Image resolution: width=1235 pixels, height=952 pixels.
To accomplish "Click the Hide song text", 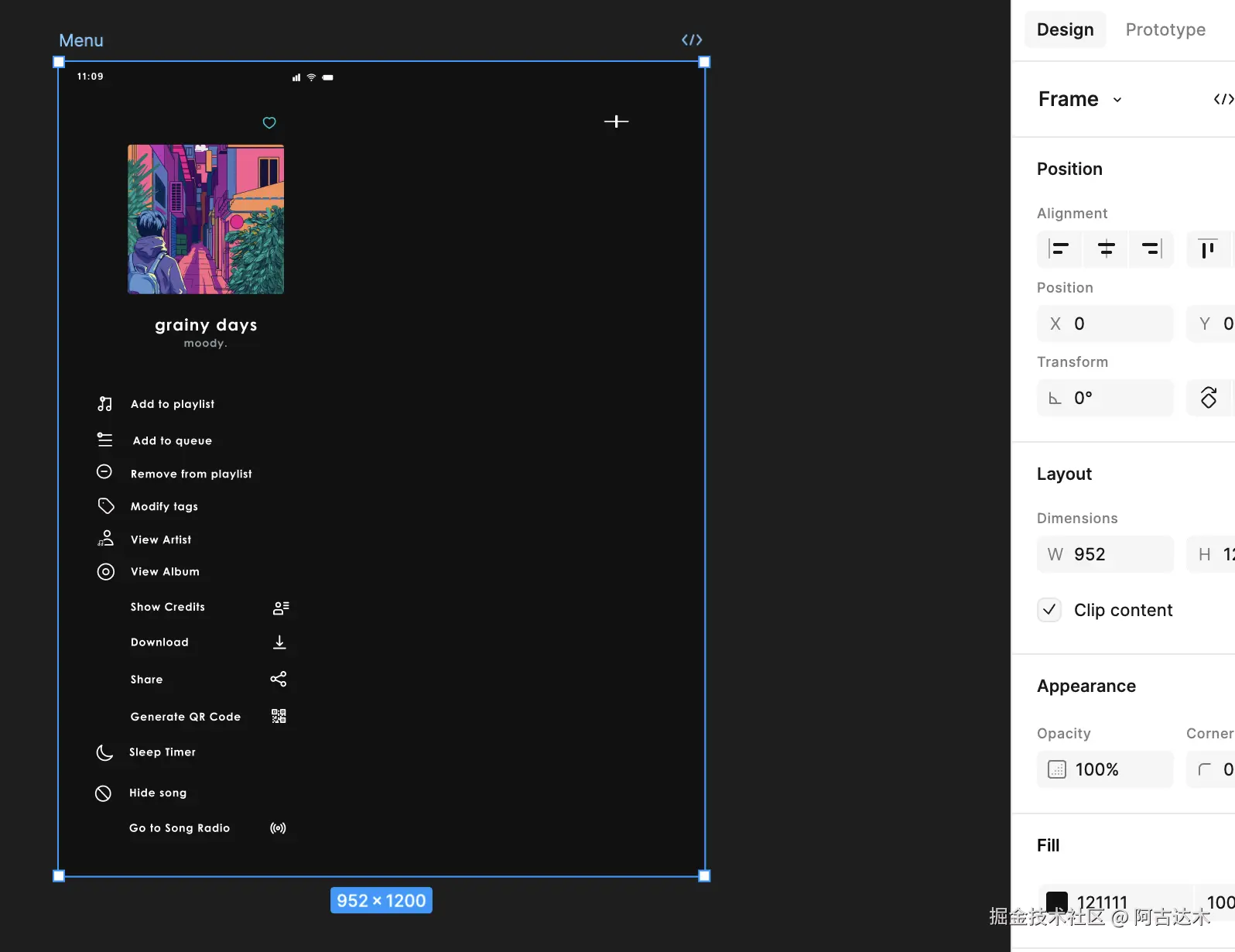I will [x=158, y=793].
